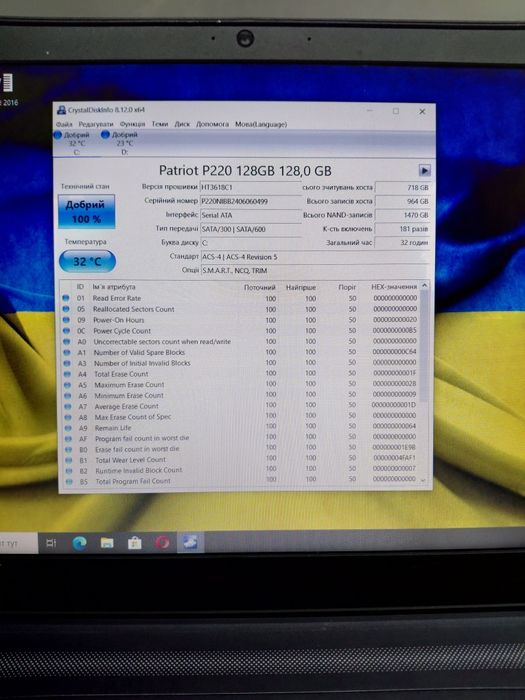This screenshot has height=700, width=525.
Task: Click the 181 разів power-on count value
Action: (x=403, y=229)
